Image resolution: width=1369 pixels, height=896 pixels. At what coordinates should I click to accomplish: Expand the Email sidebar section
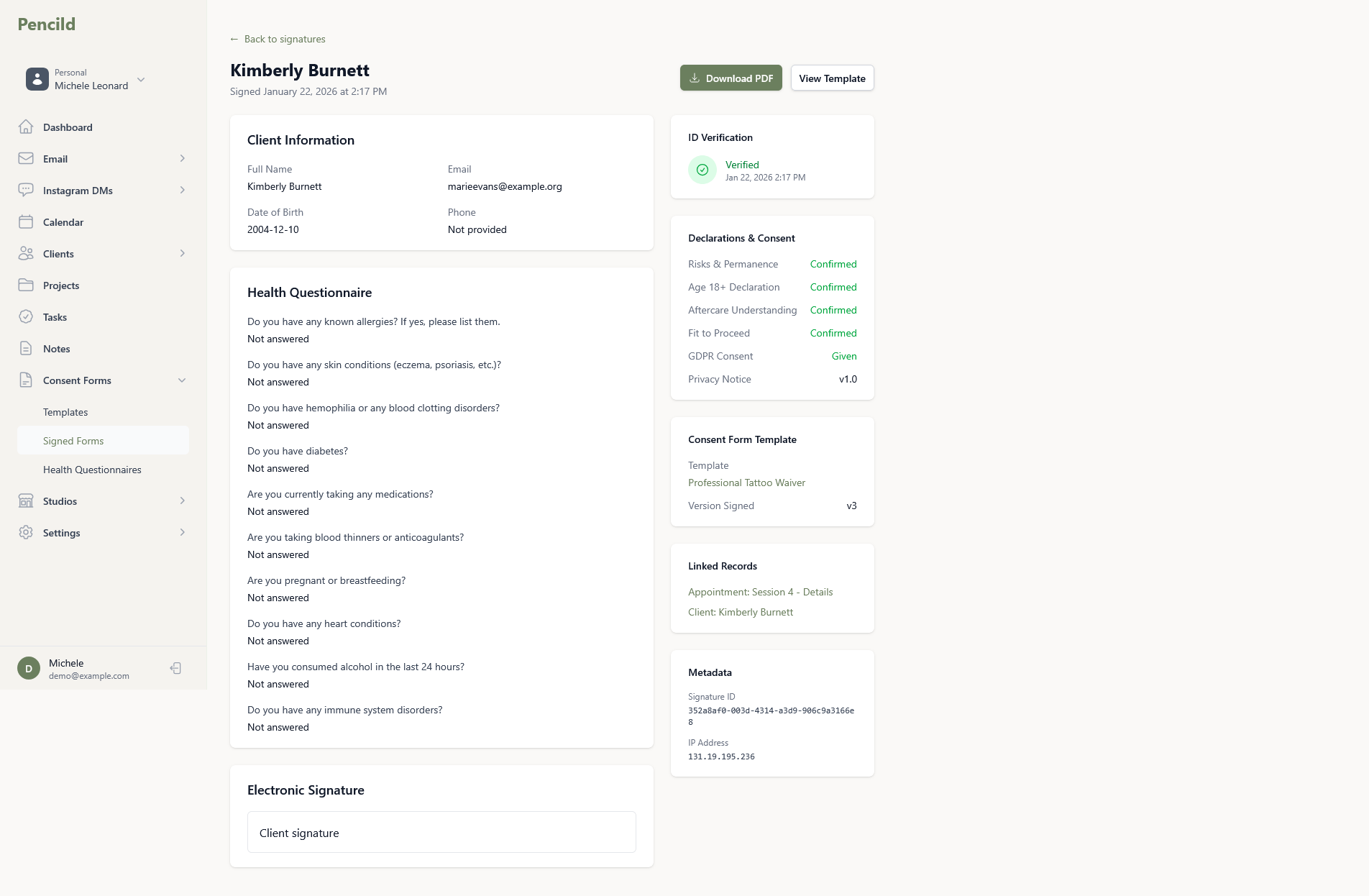[x=181, y=158]
